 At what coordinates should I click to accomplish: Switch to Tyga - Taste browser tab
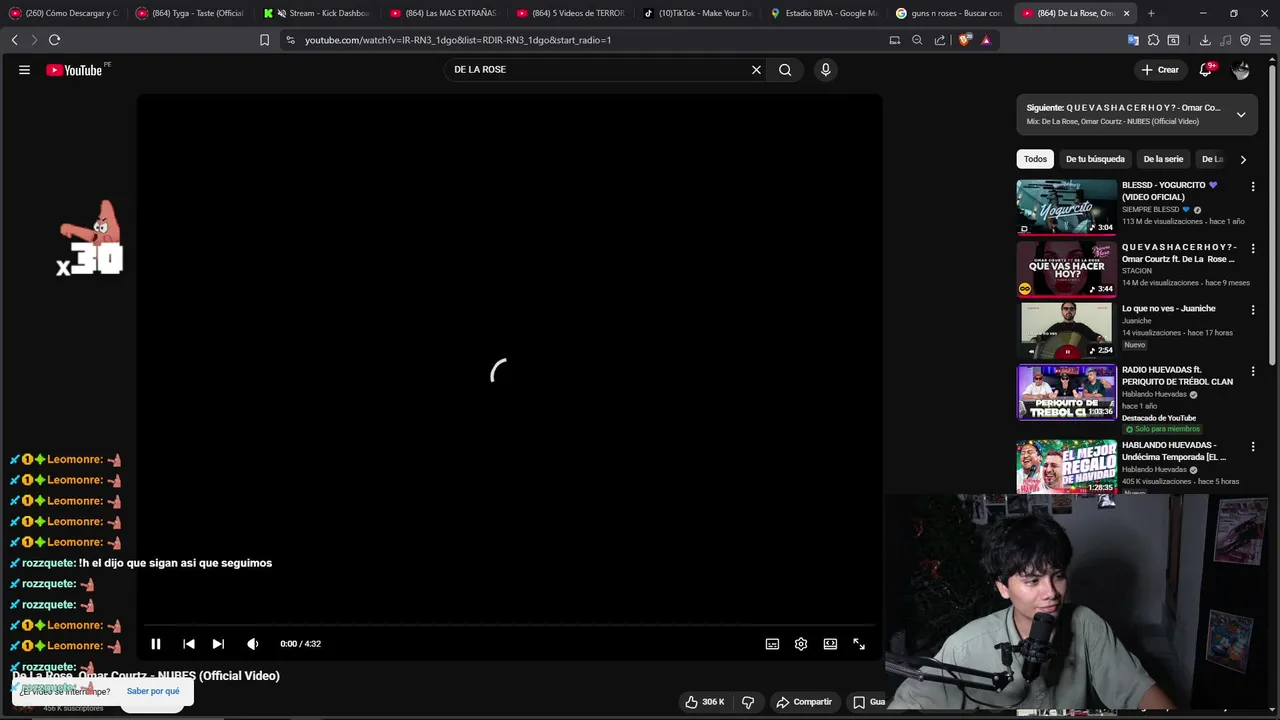(190, 13)
